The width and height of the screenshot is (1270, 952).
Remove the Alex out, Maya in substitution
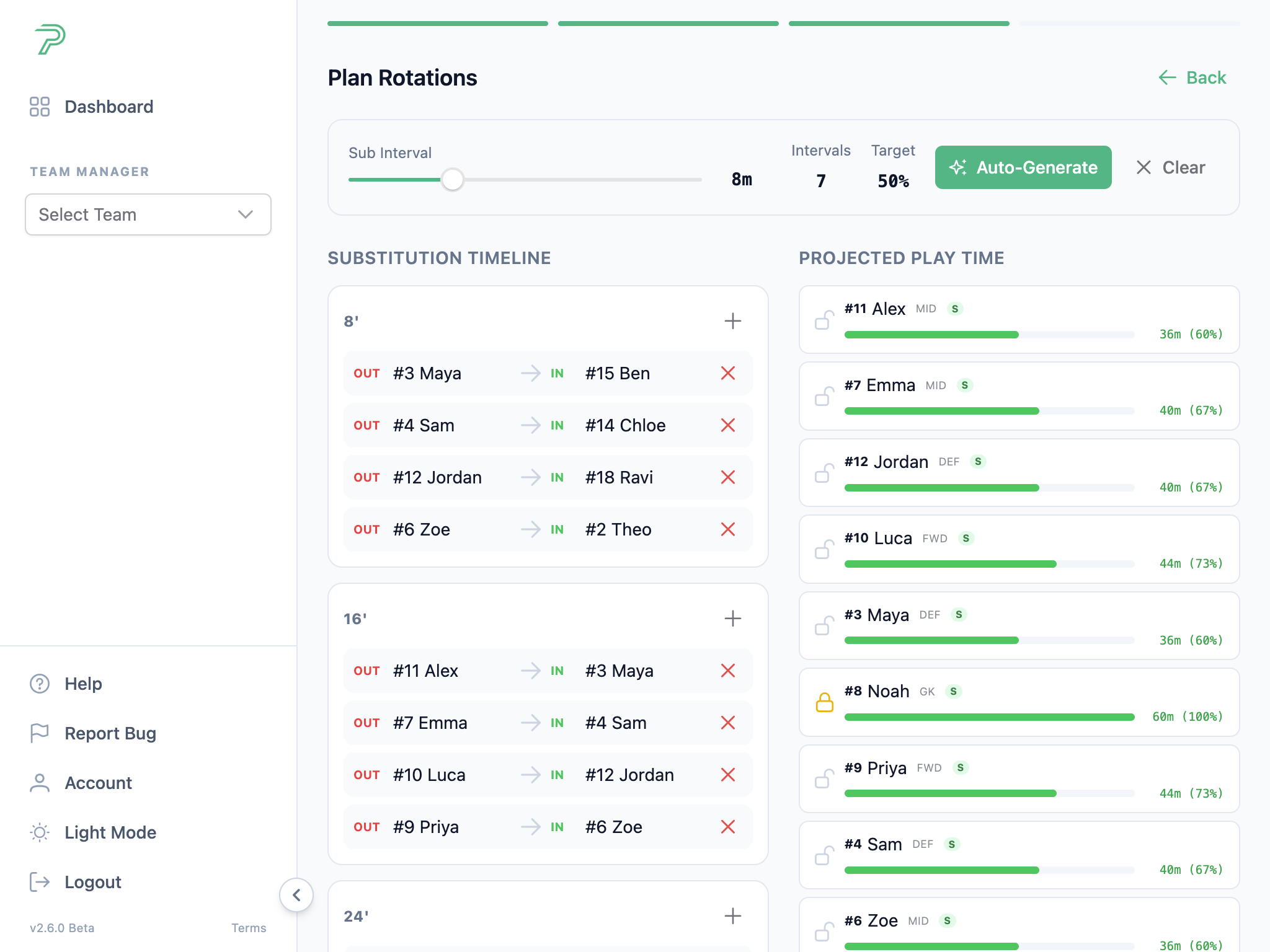[728, 671]
